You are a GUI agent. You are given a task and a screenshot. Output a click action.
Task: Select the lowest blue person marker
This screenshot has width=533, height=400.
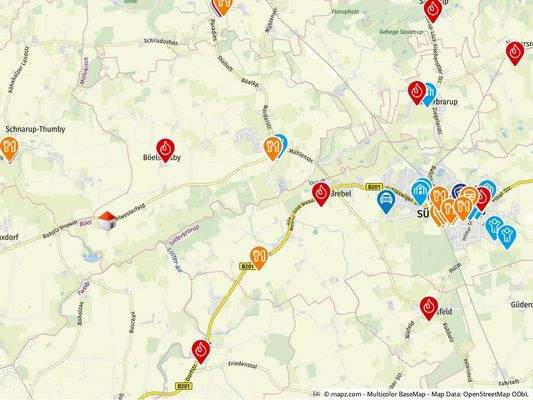[507, 237]
